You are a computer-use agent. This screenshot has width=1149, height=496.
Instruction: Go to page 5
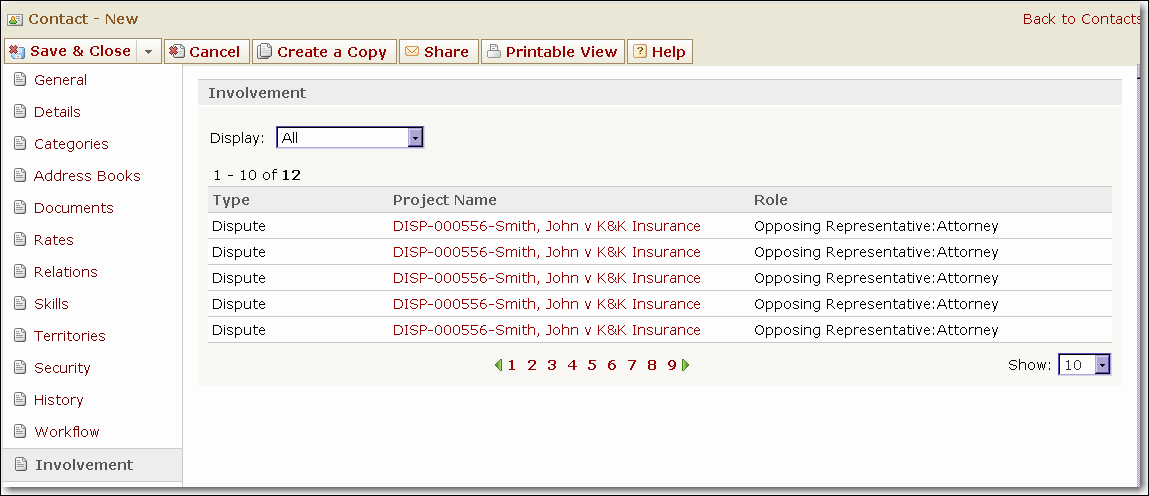(x=591, y=365)
